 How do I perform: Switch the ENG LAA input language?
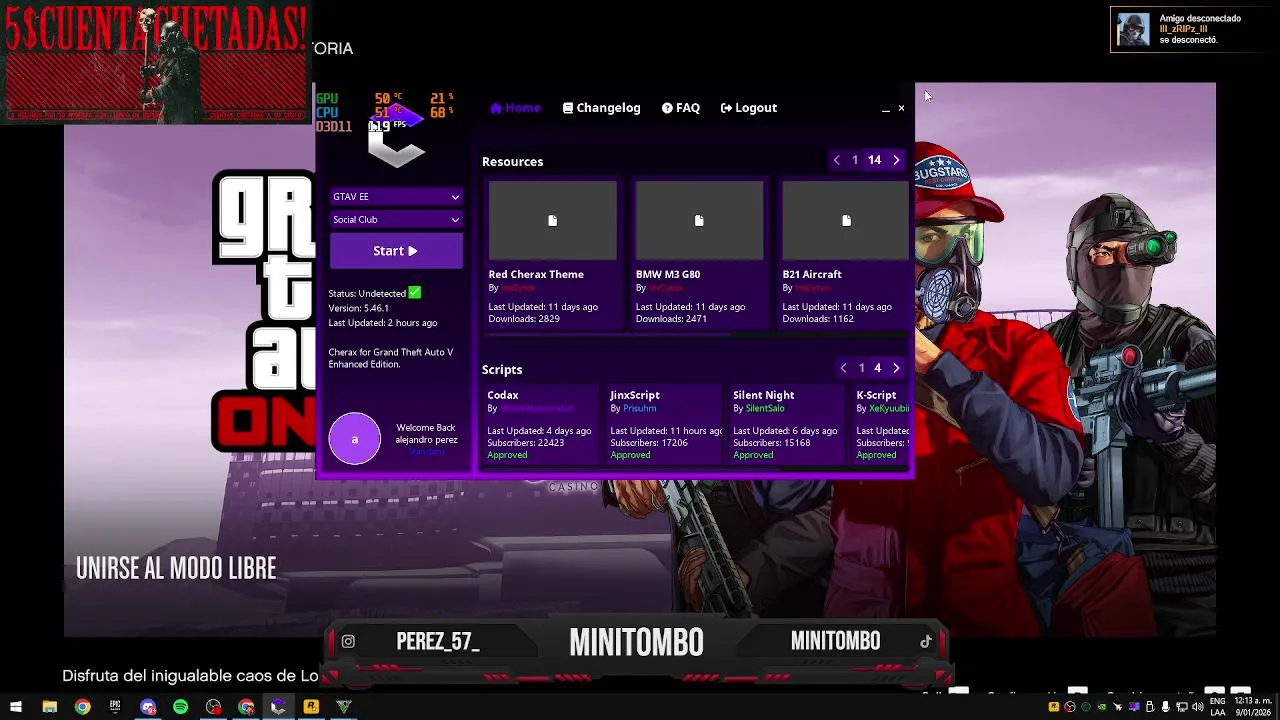click(x=1217, y=707)
